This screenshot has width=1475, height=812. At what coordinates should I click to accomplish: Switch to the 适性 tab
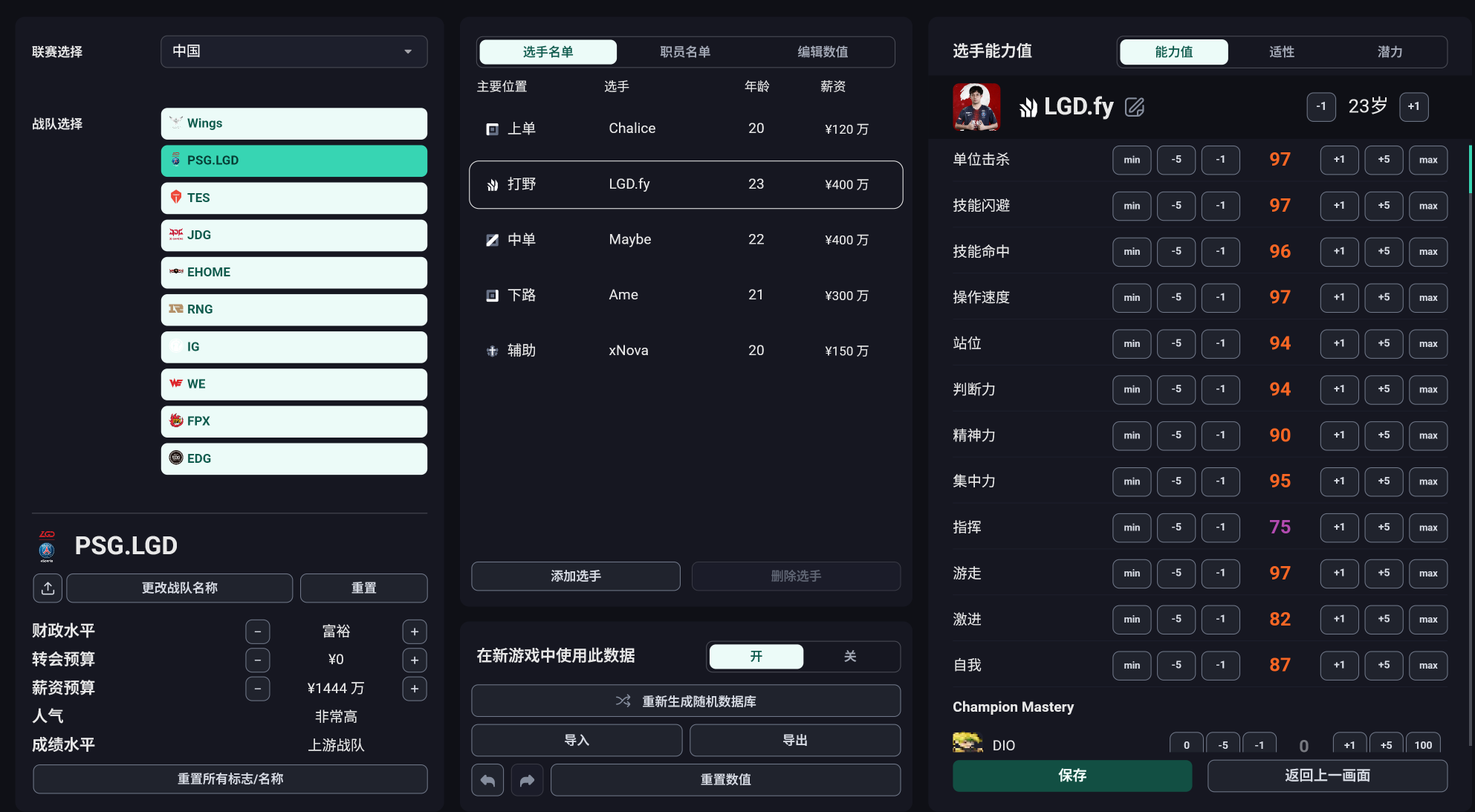(1282, 52)
